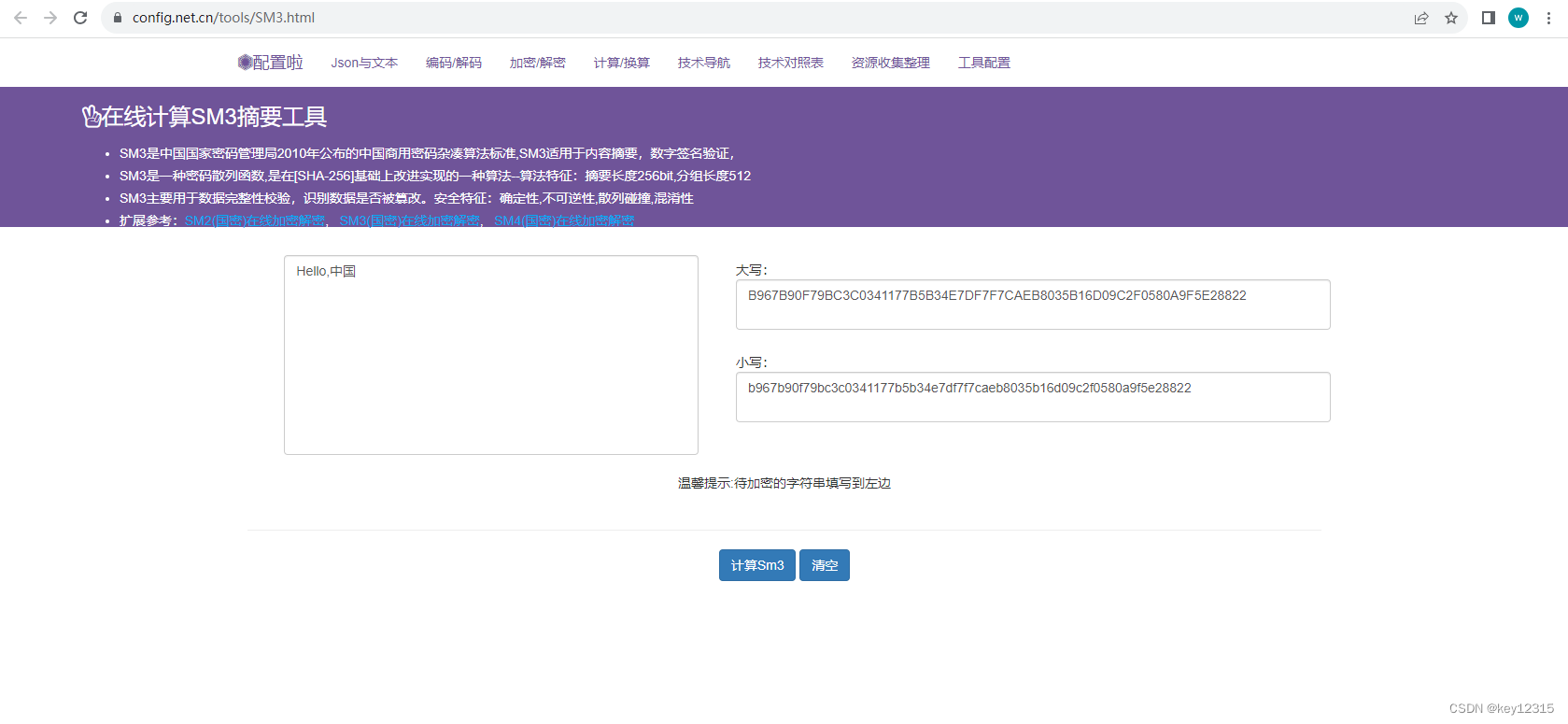Open the 技术对照表 menu
Image resolution: width=1568 pixels, height=724 pixels.
791,63
